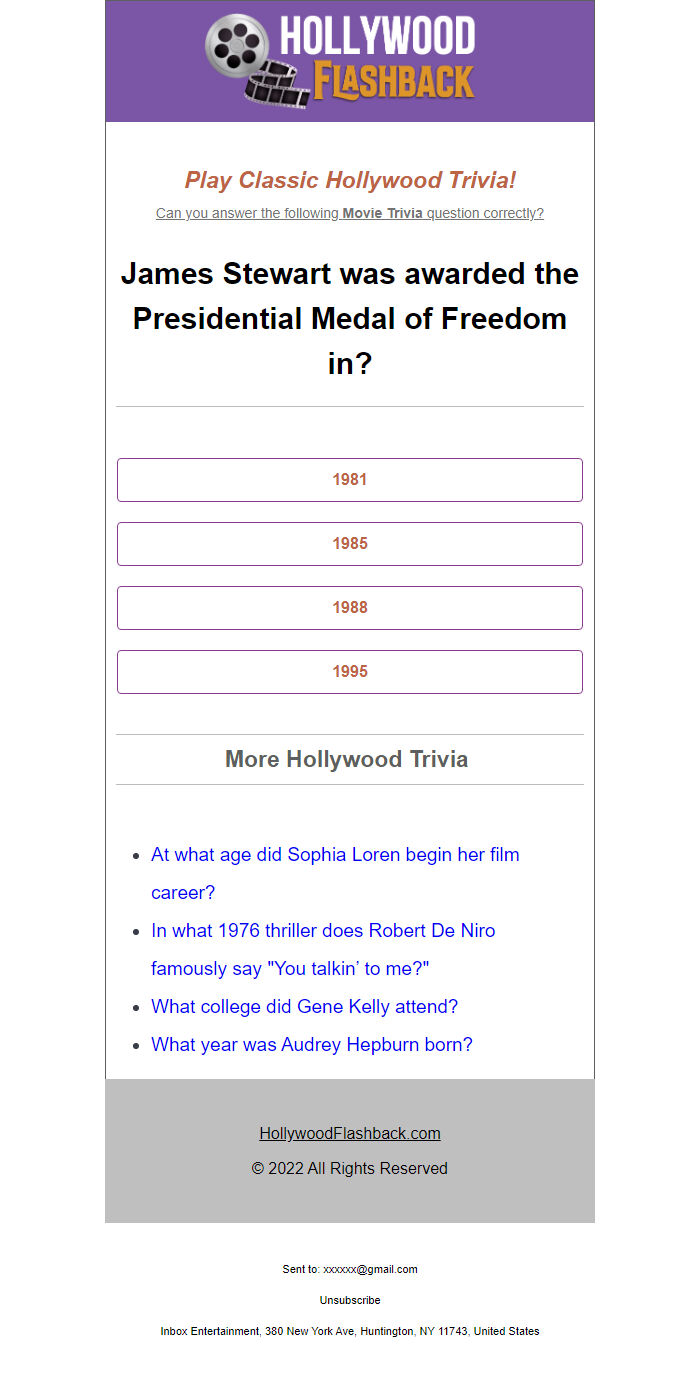This screenshot has width=700, height=1377.
Task: Click the "© 2022 All Rights Reserved" text
Action: (x=350, y=1168)
